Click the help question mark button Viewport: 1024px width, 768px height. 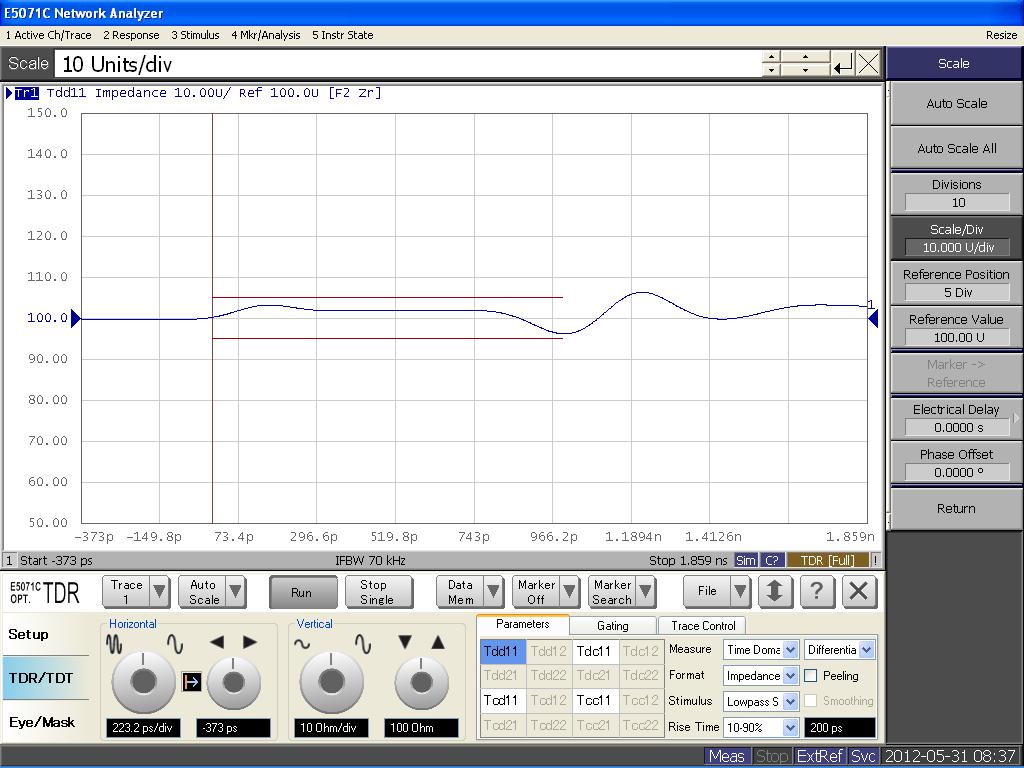coord(816,591)
